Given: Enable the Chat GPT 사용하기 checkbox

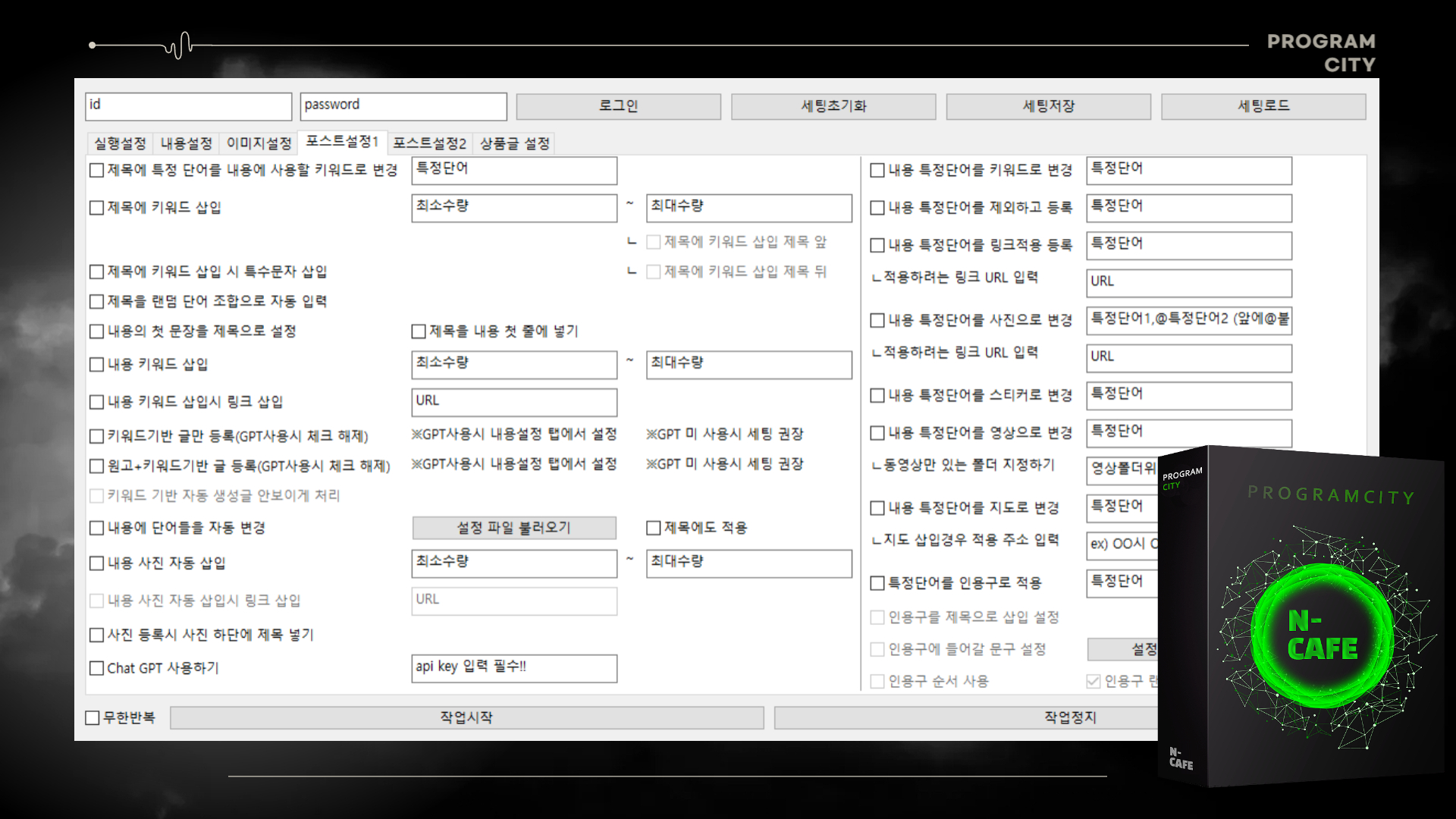Looking at the screenshot, I should click(x=96, y=668).
